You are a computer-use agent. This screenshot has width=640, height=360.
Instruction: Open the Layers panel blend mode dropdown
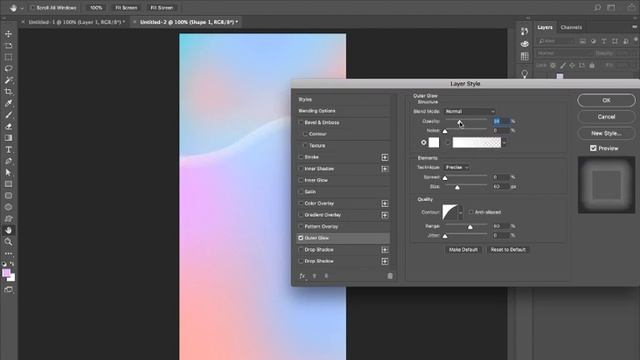(x=565, y=53)
